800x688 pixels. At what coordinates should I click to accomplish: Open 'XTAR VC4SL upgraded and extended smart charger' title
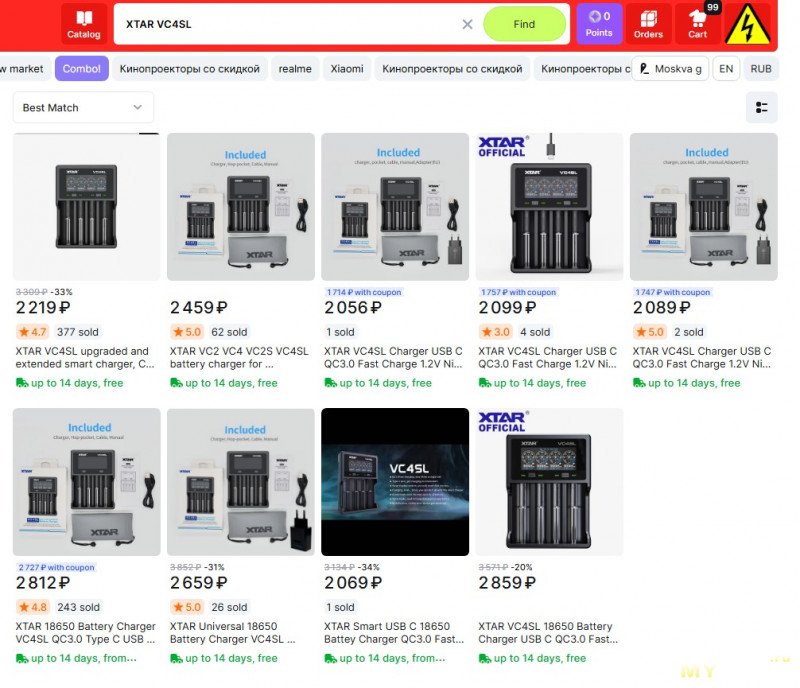coord(84,357)
